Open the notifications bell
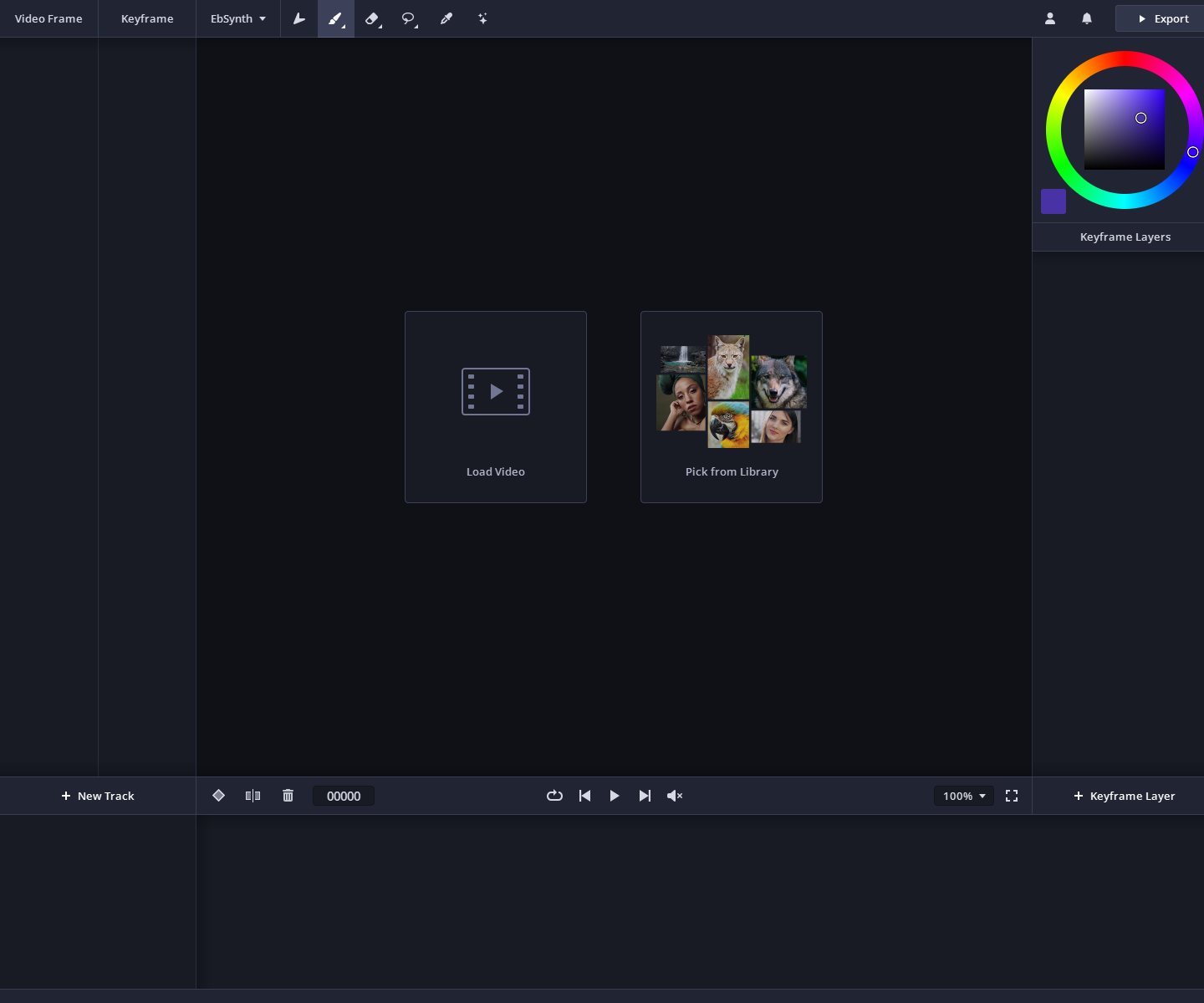 pos(1087,18)
